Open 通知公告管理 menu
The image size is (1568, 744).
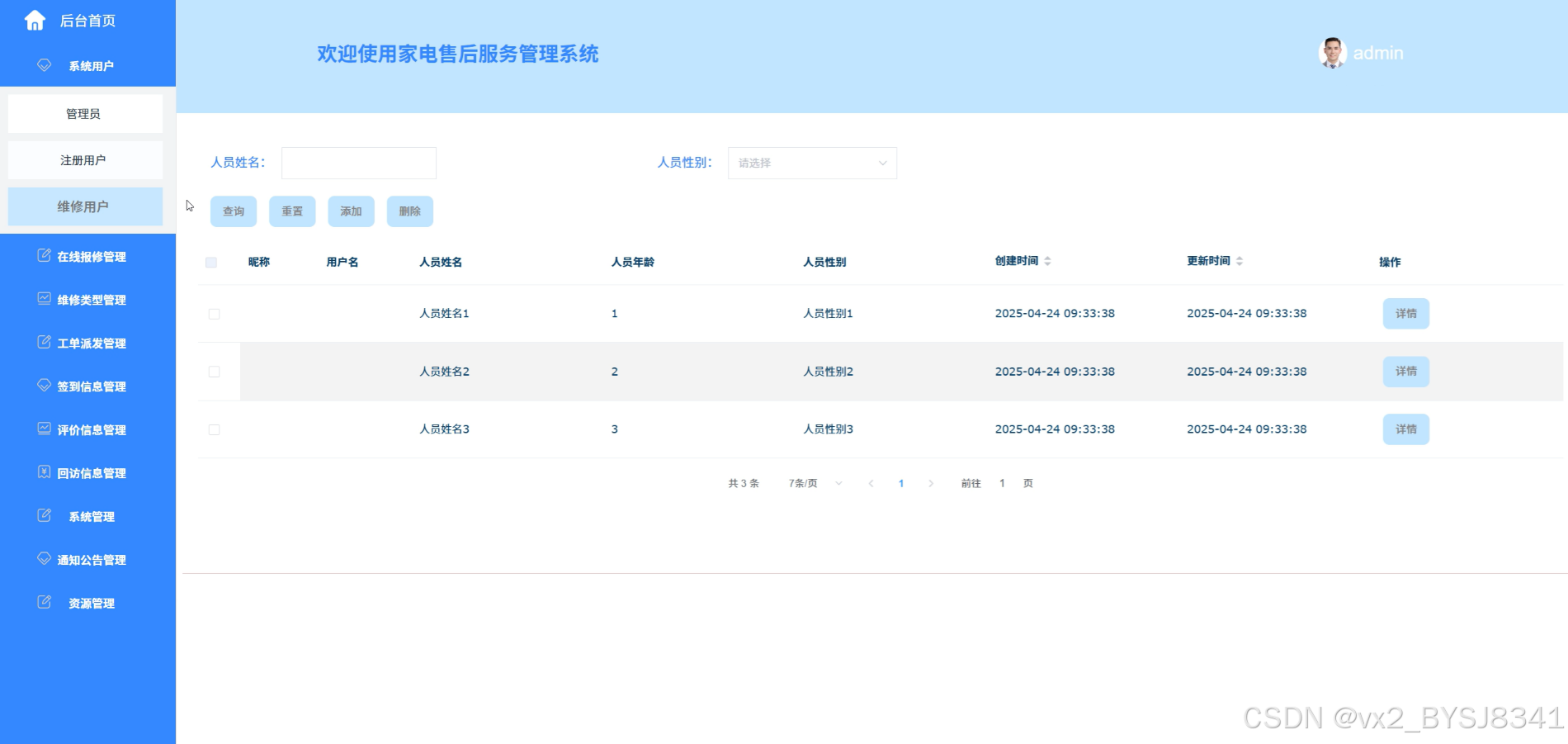[87, 560]
